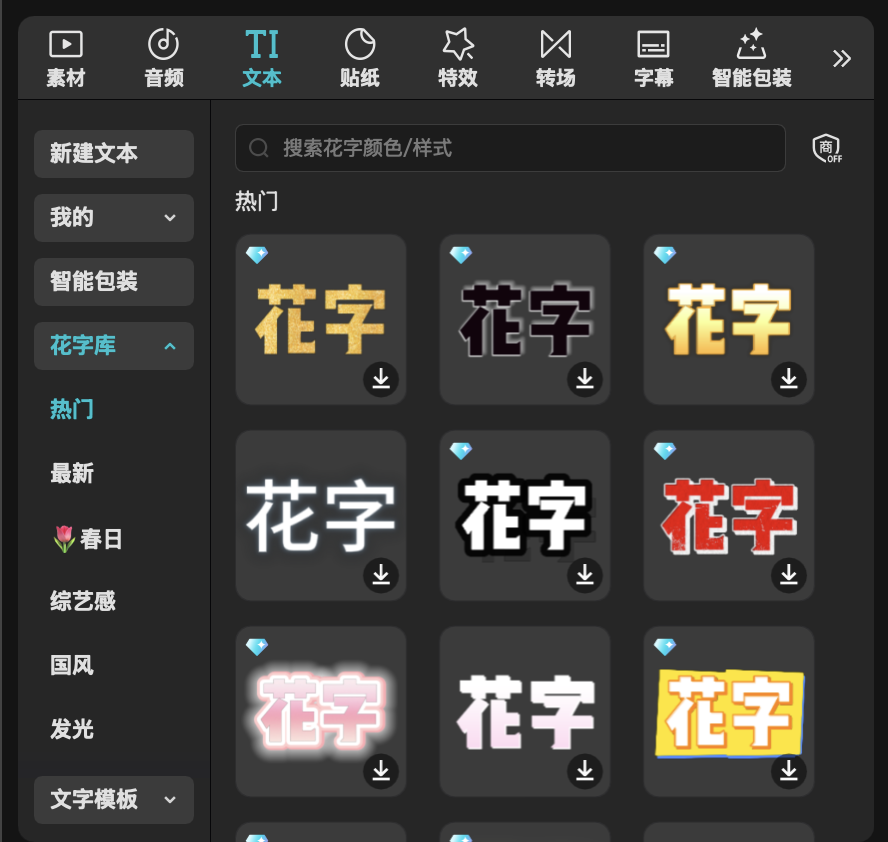Select the 最新 category
Viewport: 888px width, 842px height.
pos(72,473)
